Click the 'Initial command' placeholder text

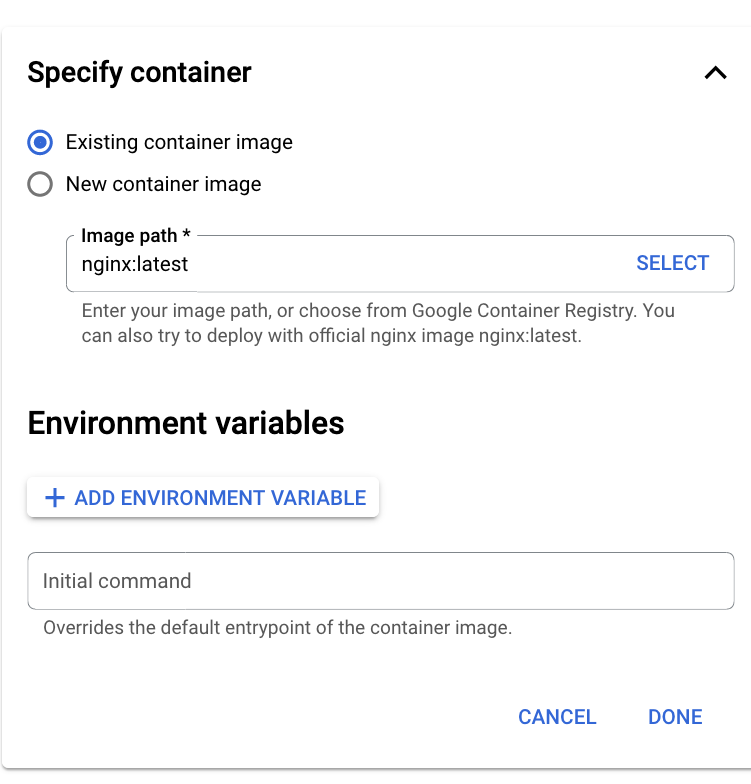tap(117, 581)
